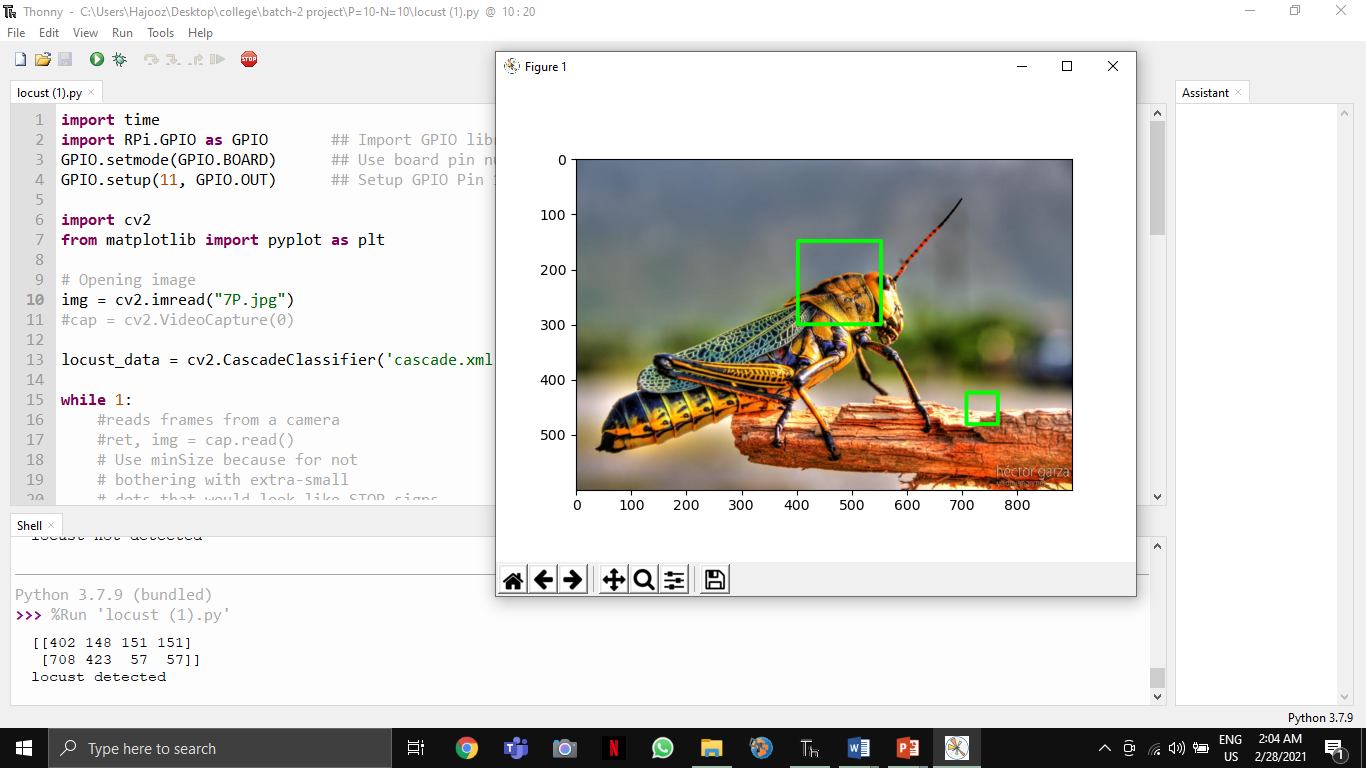Open the subplot configuration sliders icon

click(673, 578)
